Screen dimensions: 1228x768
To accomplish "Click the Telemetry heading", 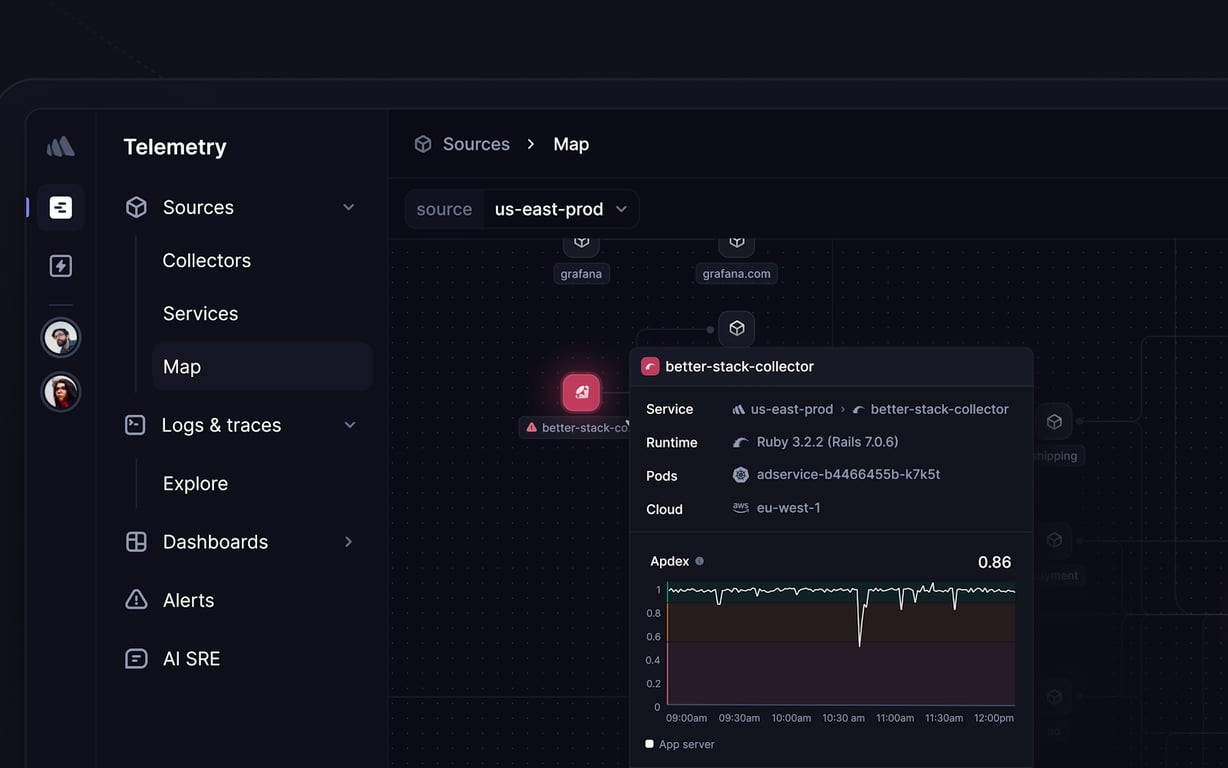I will pos(175,147).
